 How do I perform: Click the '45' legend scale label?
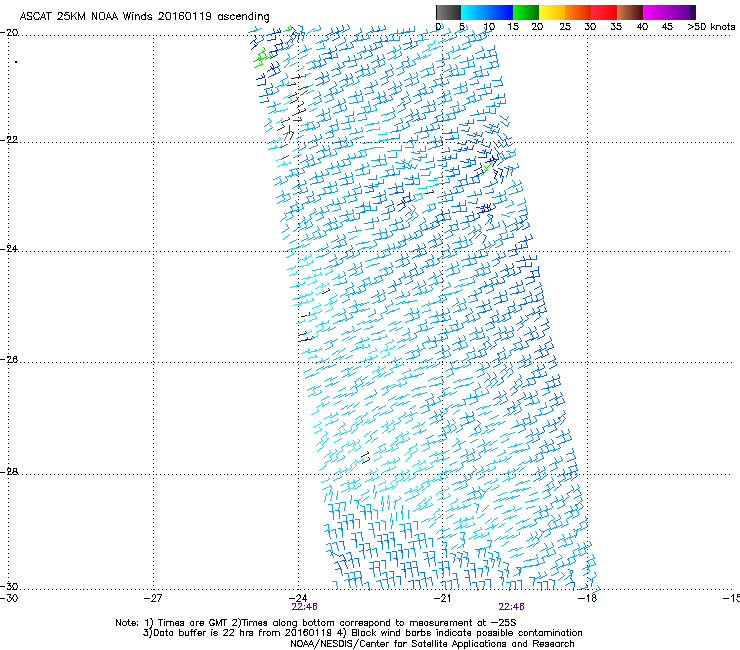point(667,27)
